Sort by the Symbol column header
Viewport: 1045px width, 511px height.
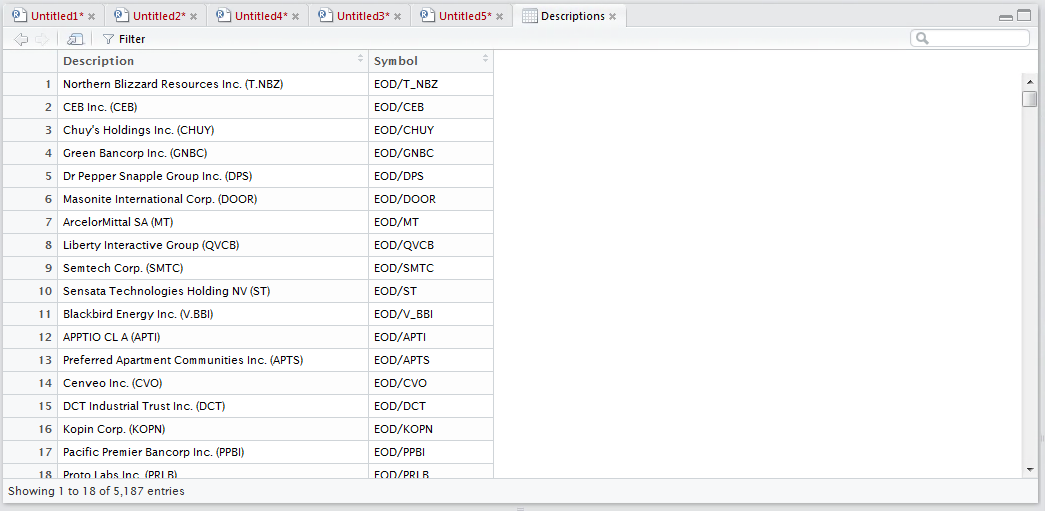[431, 61]
